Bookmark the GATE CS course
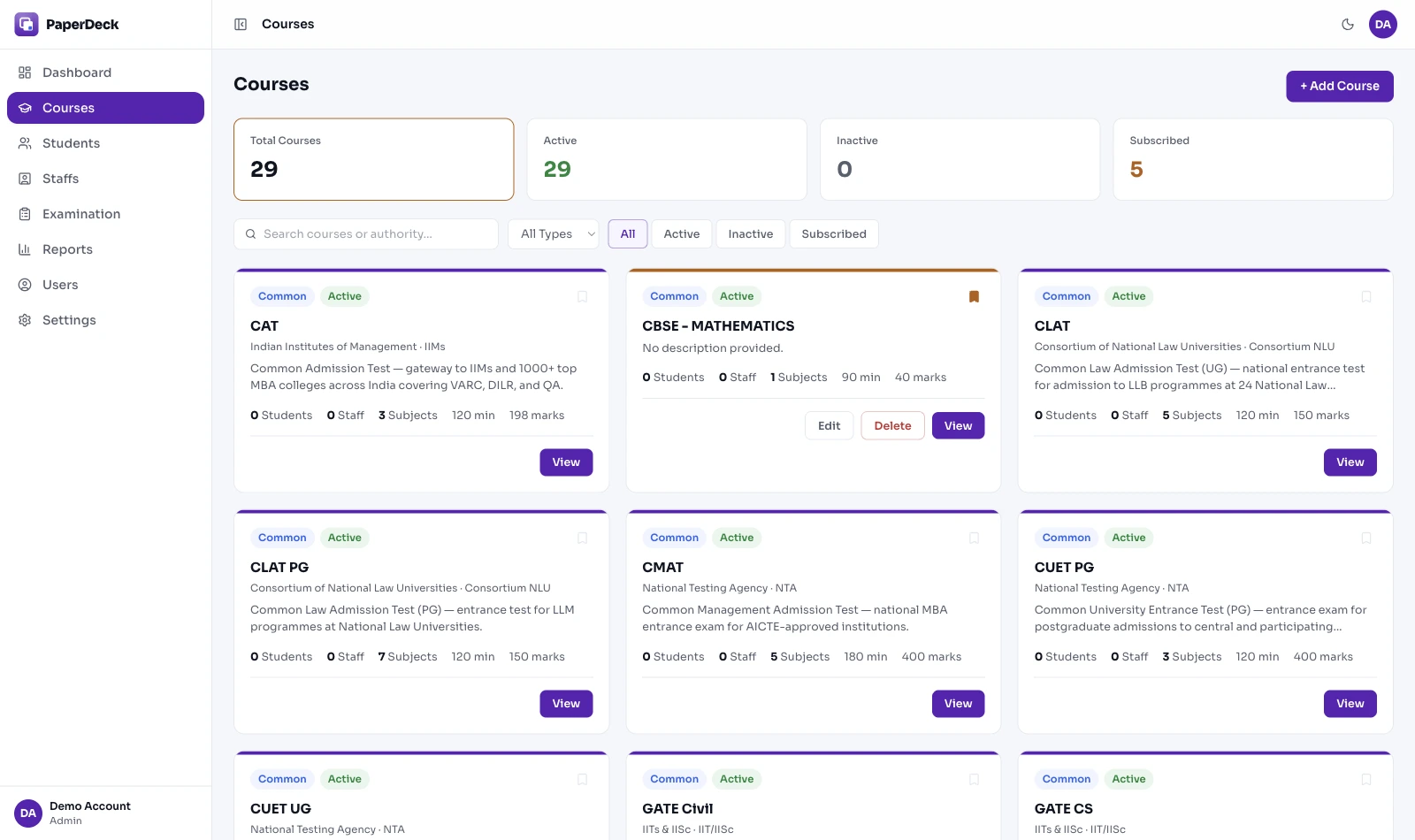Image resolution: width=1415 pixels, height=840 pixels. point(1366,779)
